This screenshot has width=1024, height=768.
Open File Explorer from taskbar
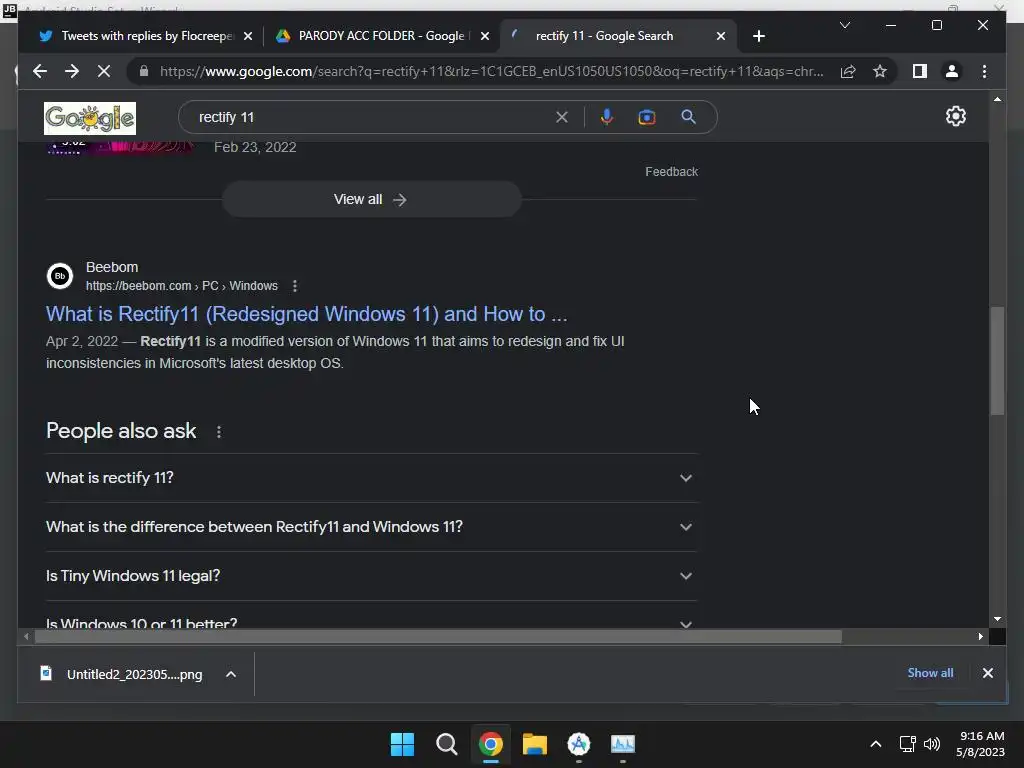point(535,744)
